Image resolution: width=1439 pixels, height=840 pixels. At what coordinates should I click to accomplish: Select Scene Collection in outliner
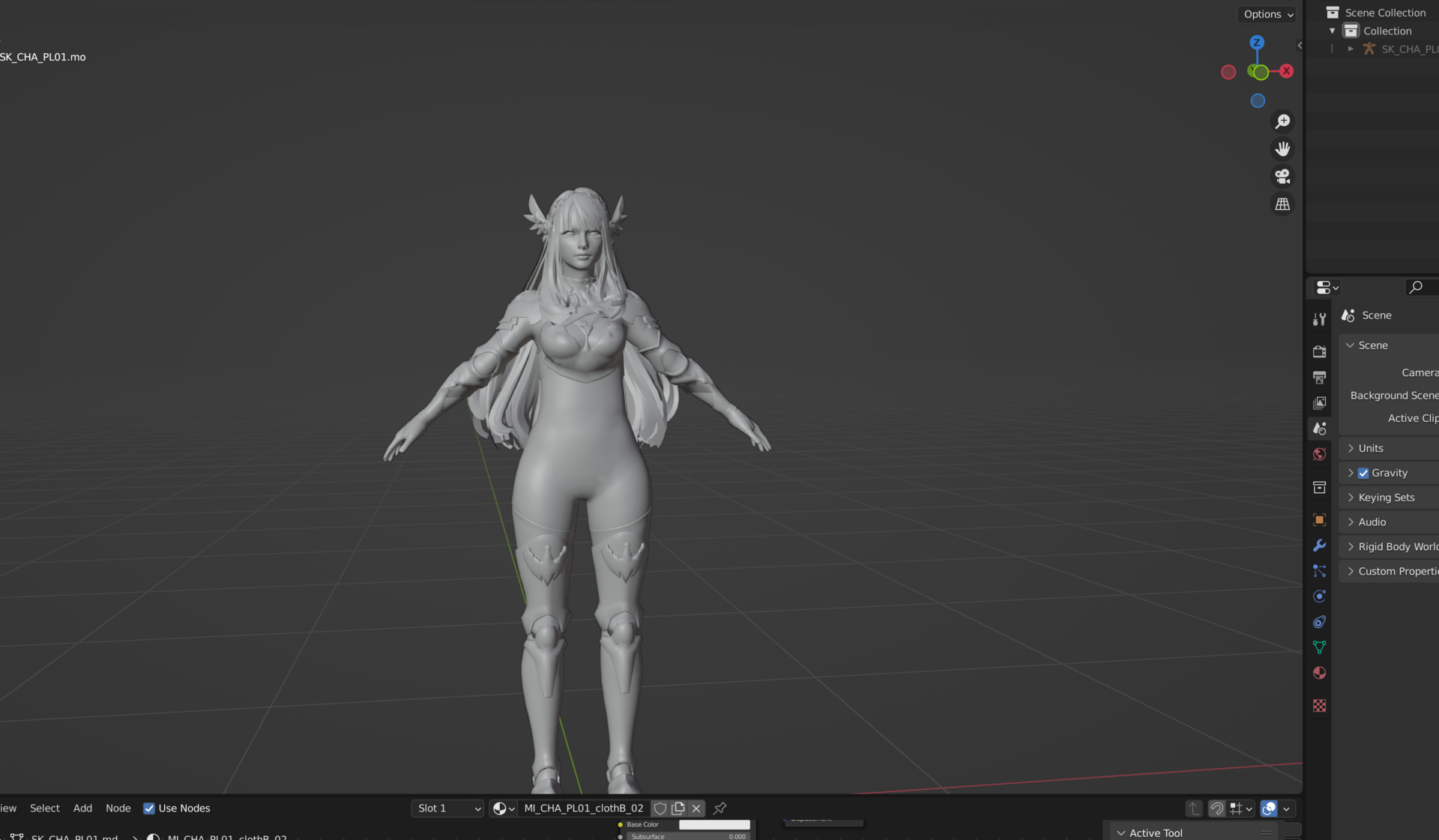pos(1385,13)
